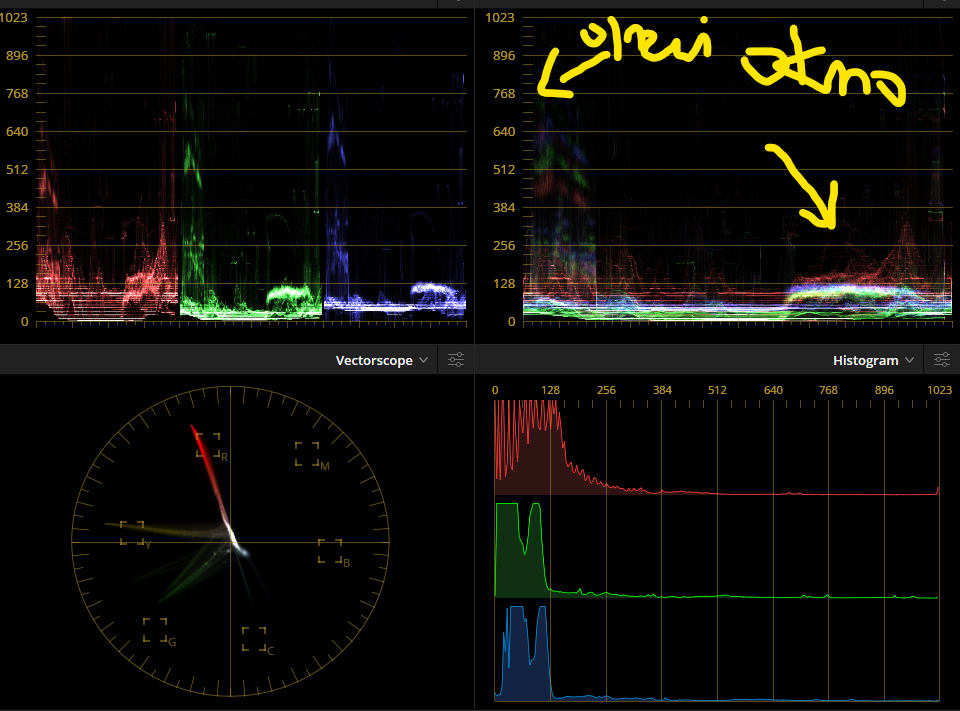Click the green channel trace in the parade scope
Screen dimensions: 960x711
[251, 168]
